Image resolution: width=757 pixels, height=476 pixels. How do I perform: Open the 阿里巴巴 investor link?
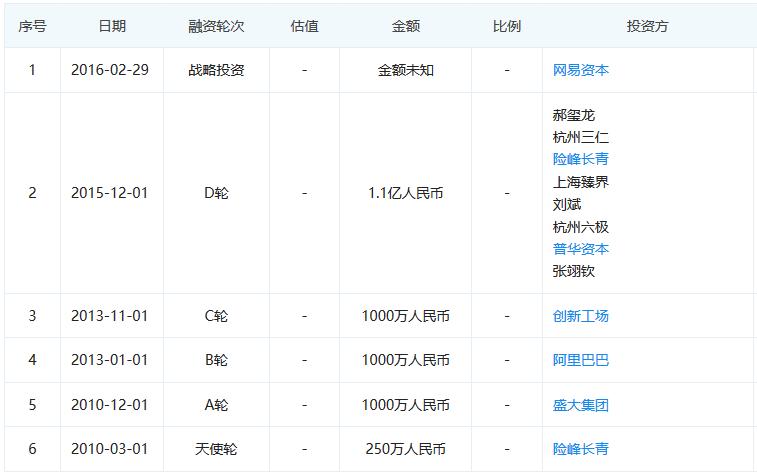[x=580, y=360]
